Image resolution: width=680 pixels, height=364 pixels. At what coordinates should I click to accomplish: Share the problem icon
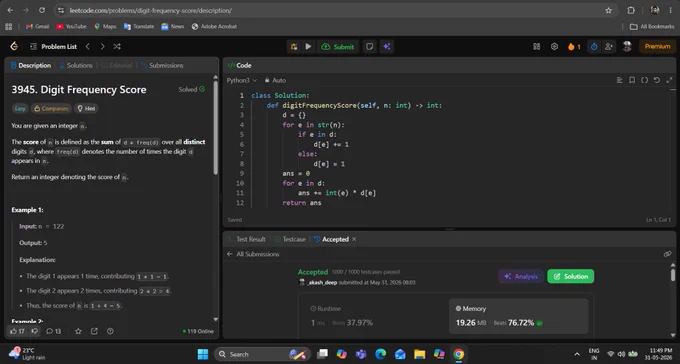pos(94,331)
